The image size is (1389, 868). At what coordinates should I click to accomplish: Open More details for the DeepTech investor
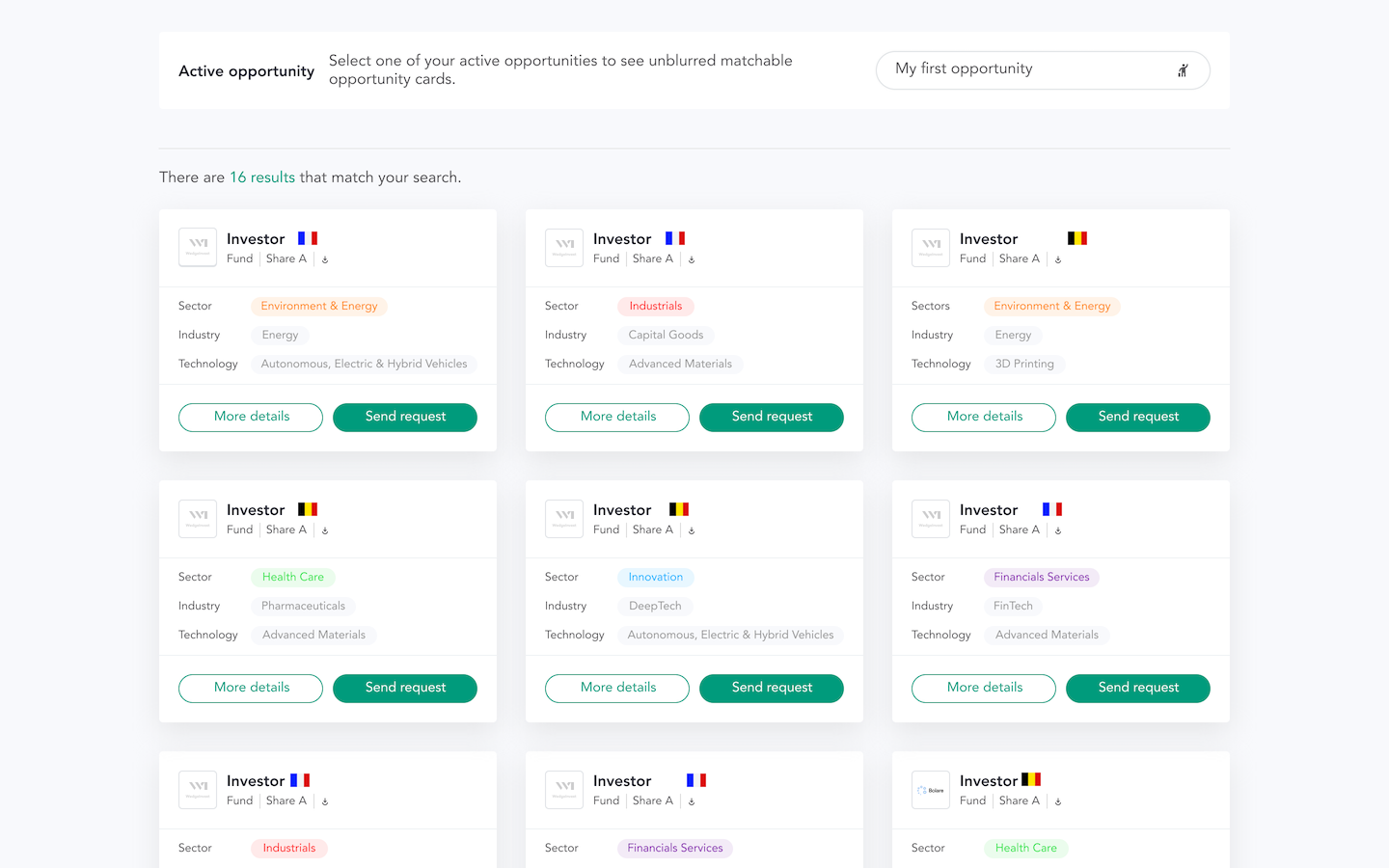point(617,689)
